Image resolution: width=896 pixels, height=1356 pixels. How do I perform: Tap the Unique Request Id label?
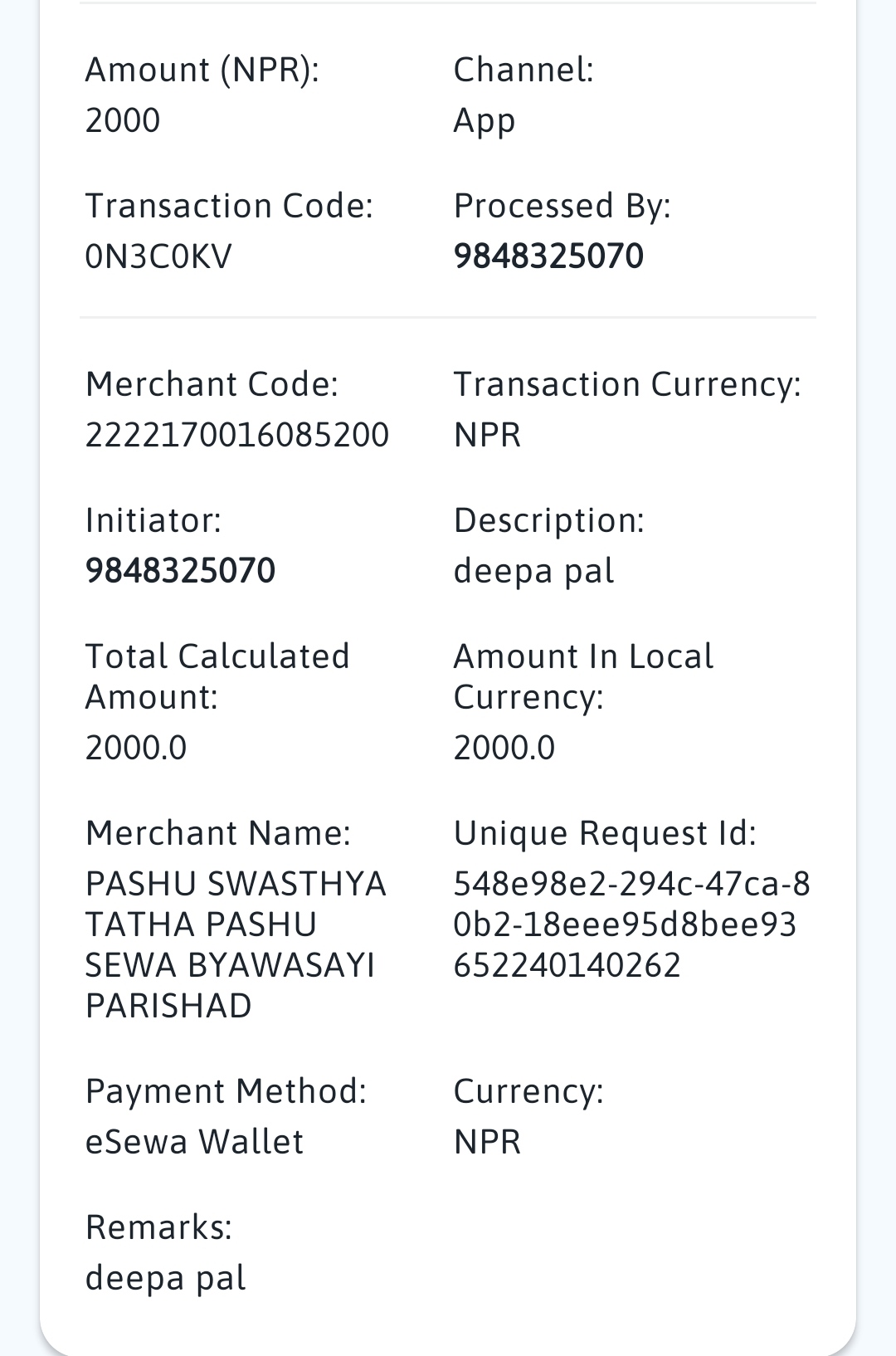coord(605,832)
